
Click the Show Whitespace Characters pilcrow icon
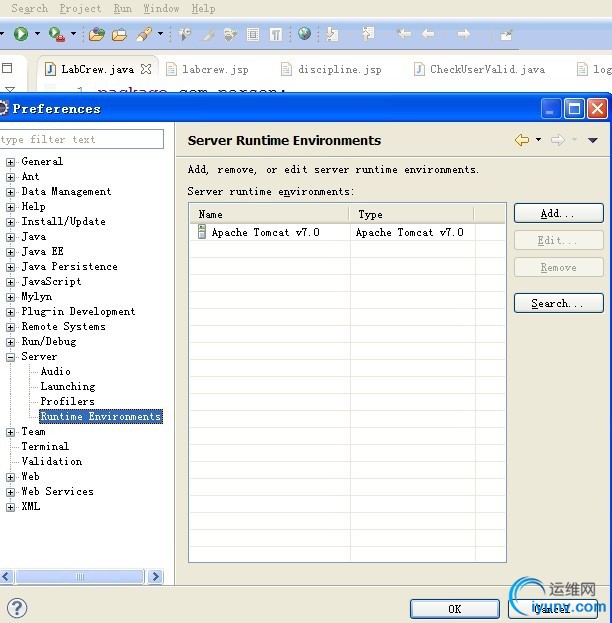point(275,35)
